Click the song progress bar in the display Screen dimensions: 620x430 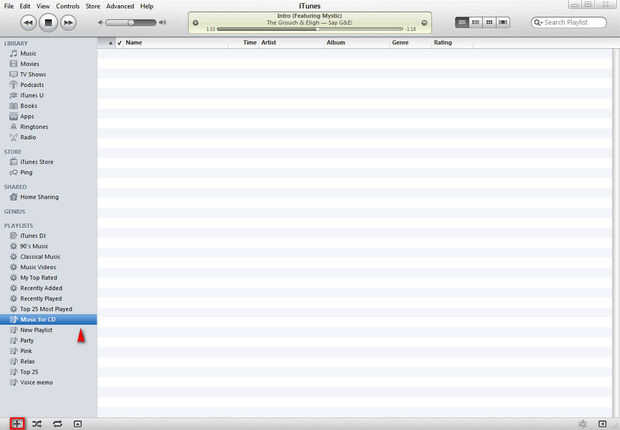tap(310, 29)
